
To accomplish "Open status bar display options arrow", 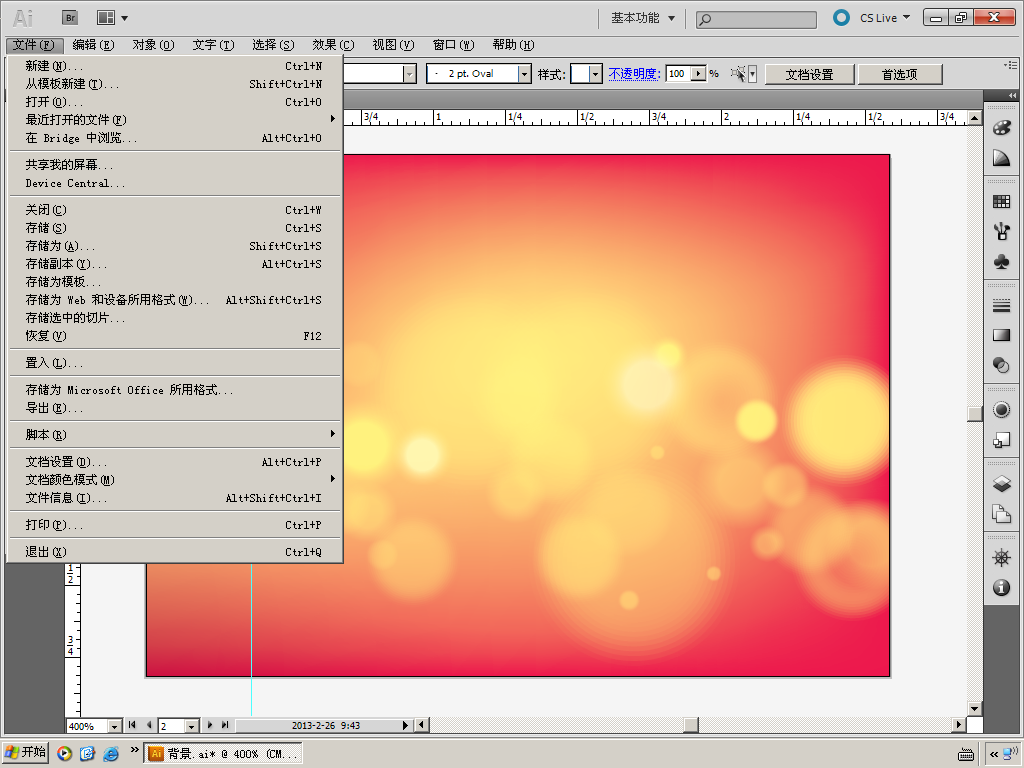I will pos(405,725).
